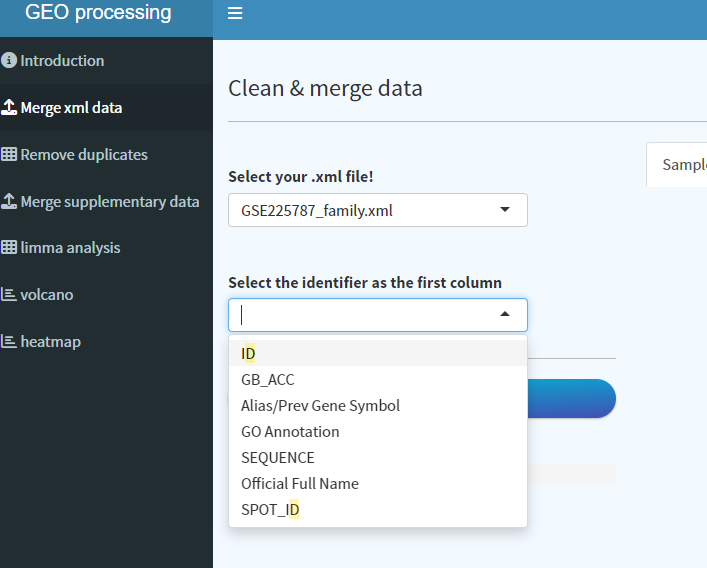
Task: Click the Introduction info icon
Action: pyautogui.click(x=9, y=60)
